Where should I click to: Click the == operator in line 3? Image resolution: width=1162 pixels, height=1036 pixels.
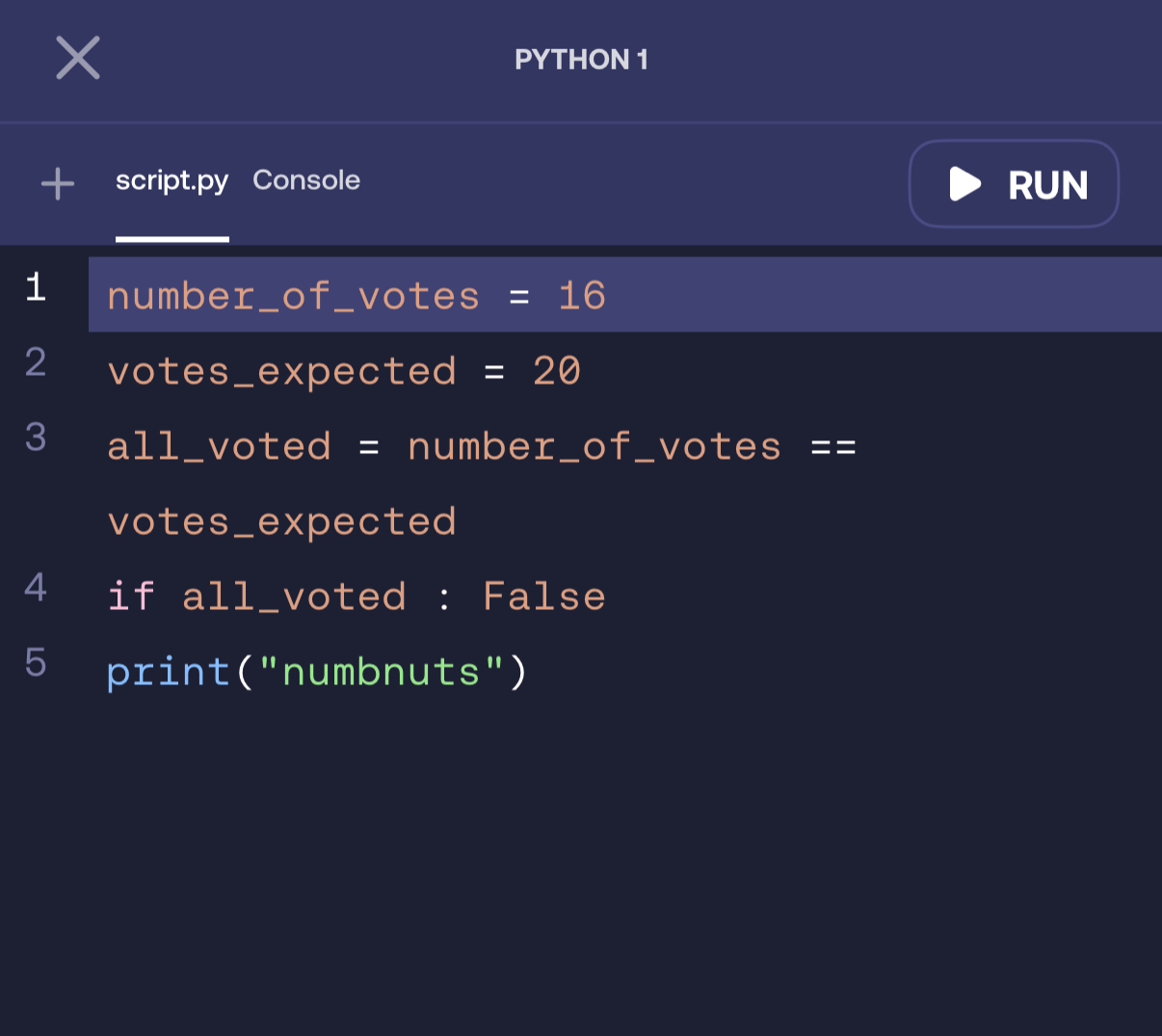tap(833, 447)
